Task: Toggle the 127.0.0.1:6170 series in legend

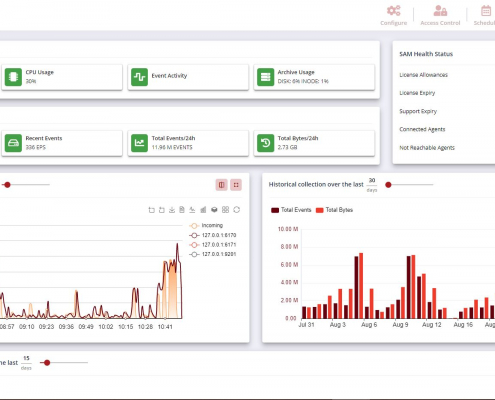Action: [213, 235]
